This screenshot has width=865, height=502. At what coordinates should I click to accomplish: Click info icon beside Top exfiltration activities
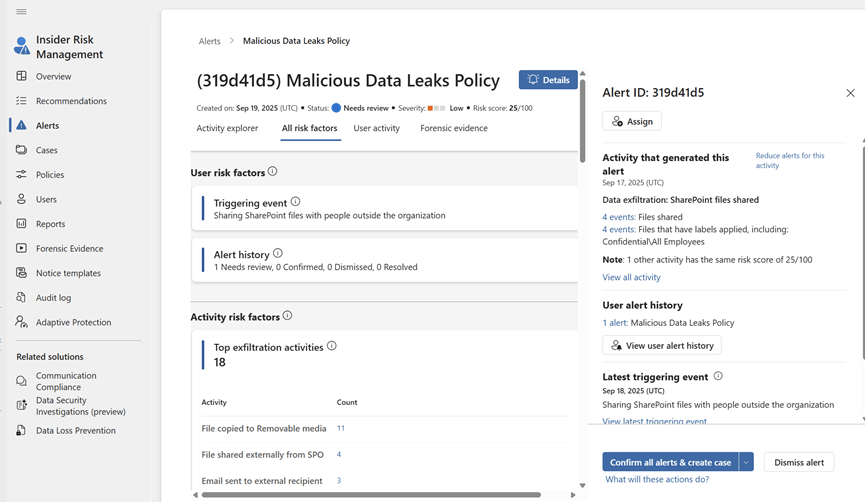[x=332, y=346]
